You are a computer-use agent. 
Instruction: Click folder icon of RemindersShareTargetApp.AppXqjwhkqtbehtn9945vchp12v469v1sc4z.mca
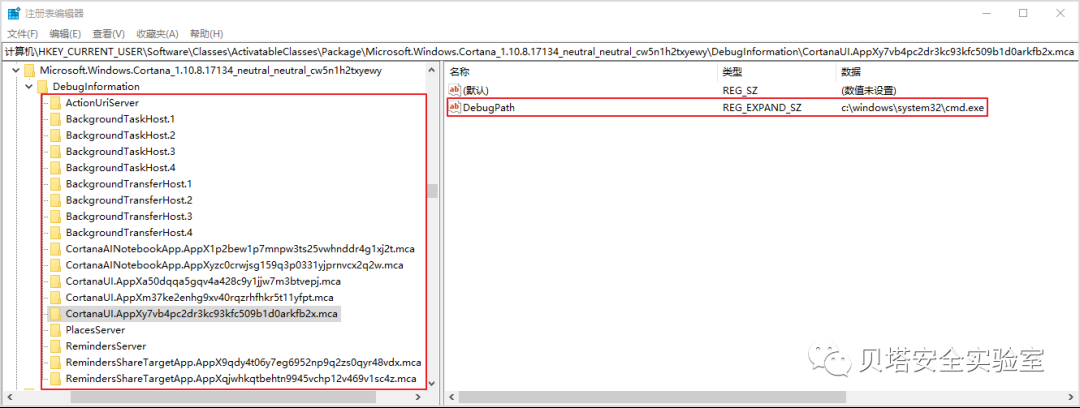(x=55, y=378)
